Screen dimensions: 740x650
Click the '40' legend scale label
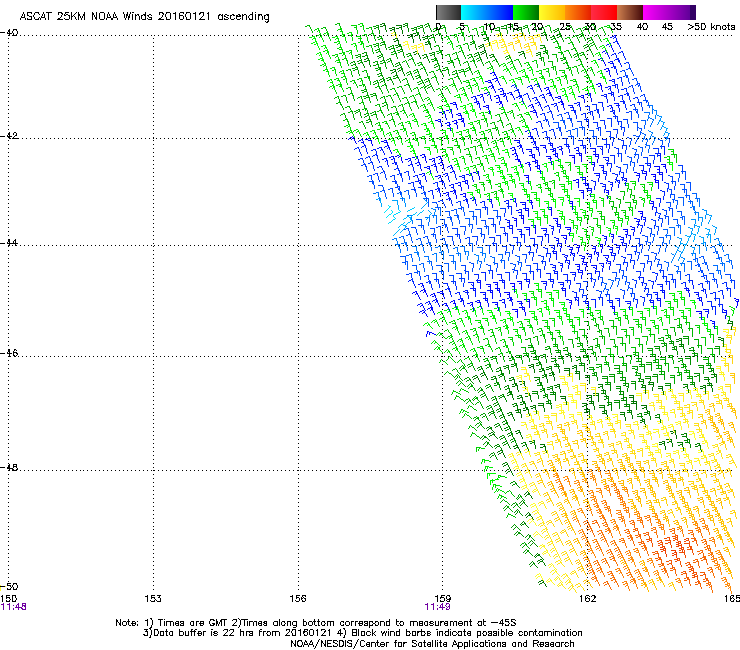click(642, 27)
